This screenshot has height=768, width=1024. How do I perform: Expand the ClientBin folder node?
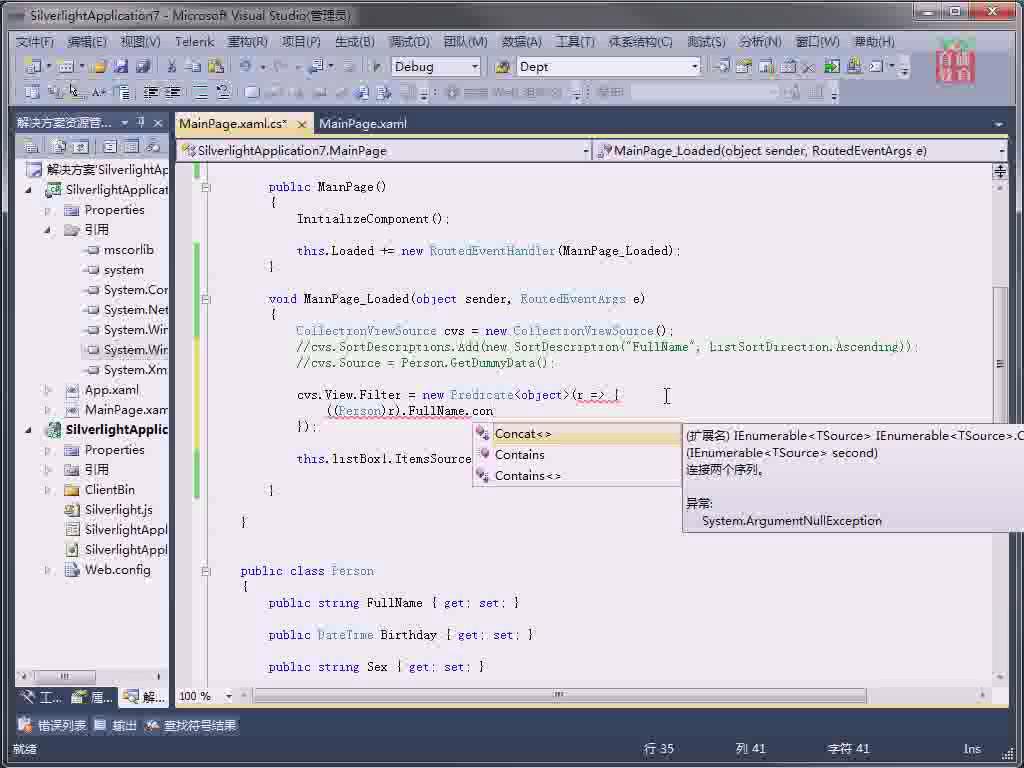coord(47,490)
